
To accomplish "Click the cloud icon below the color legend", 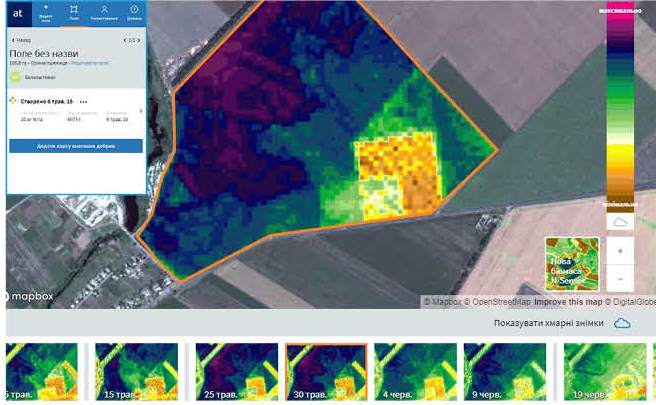I will 620,221.
